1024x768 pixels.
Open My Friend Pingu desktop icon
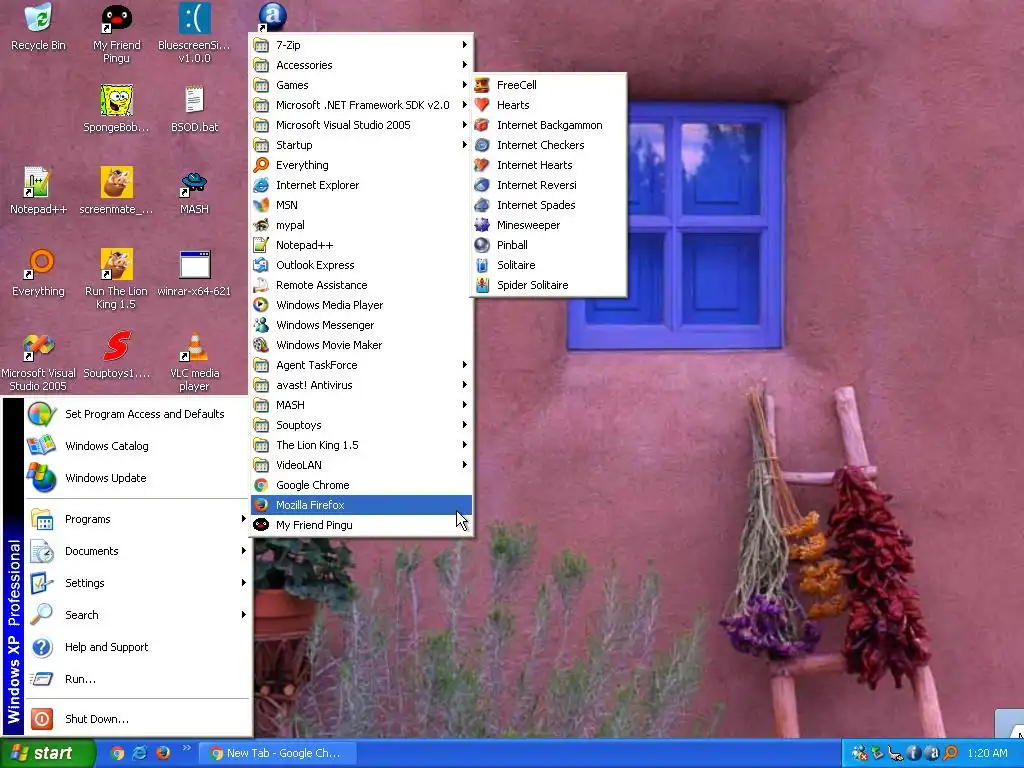116,34
